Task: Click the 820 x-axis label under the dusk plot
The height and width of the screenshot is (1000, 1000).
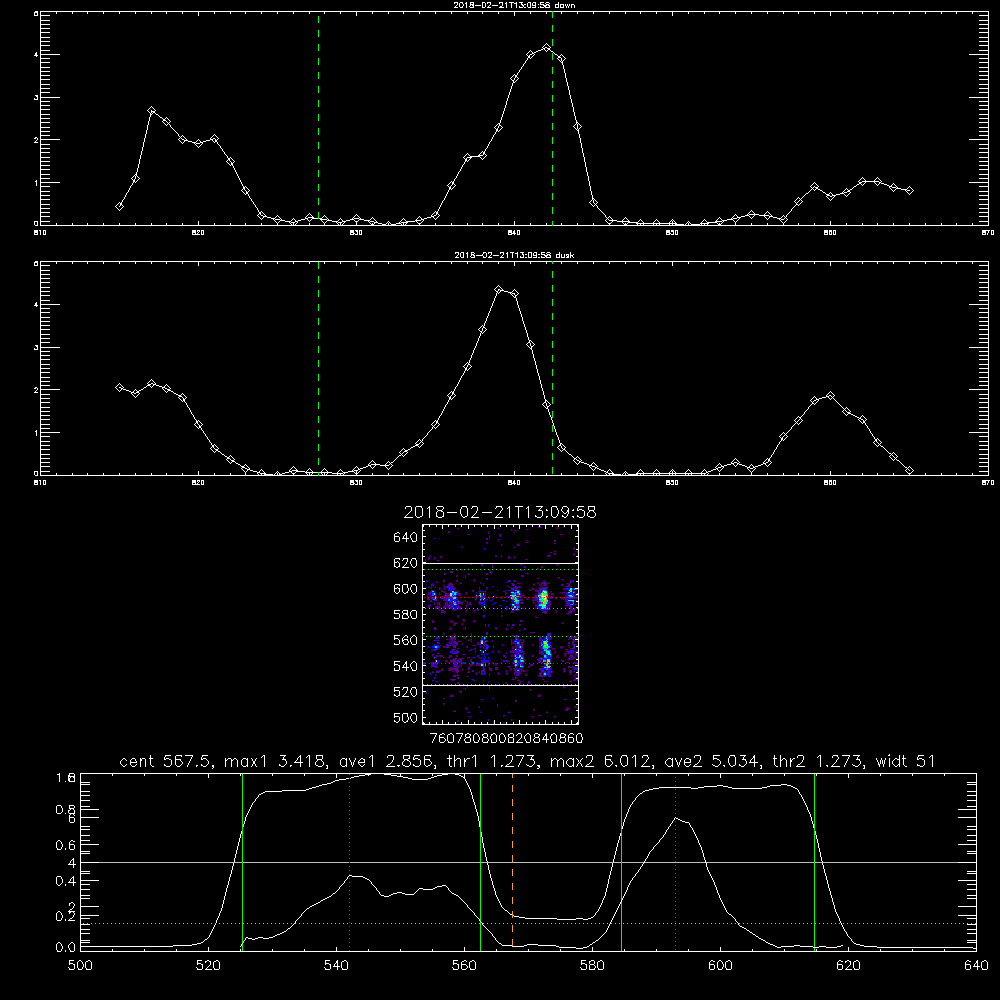Action: [198, 483]
